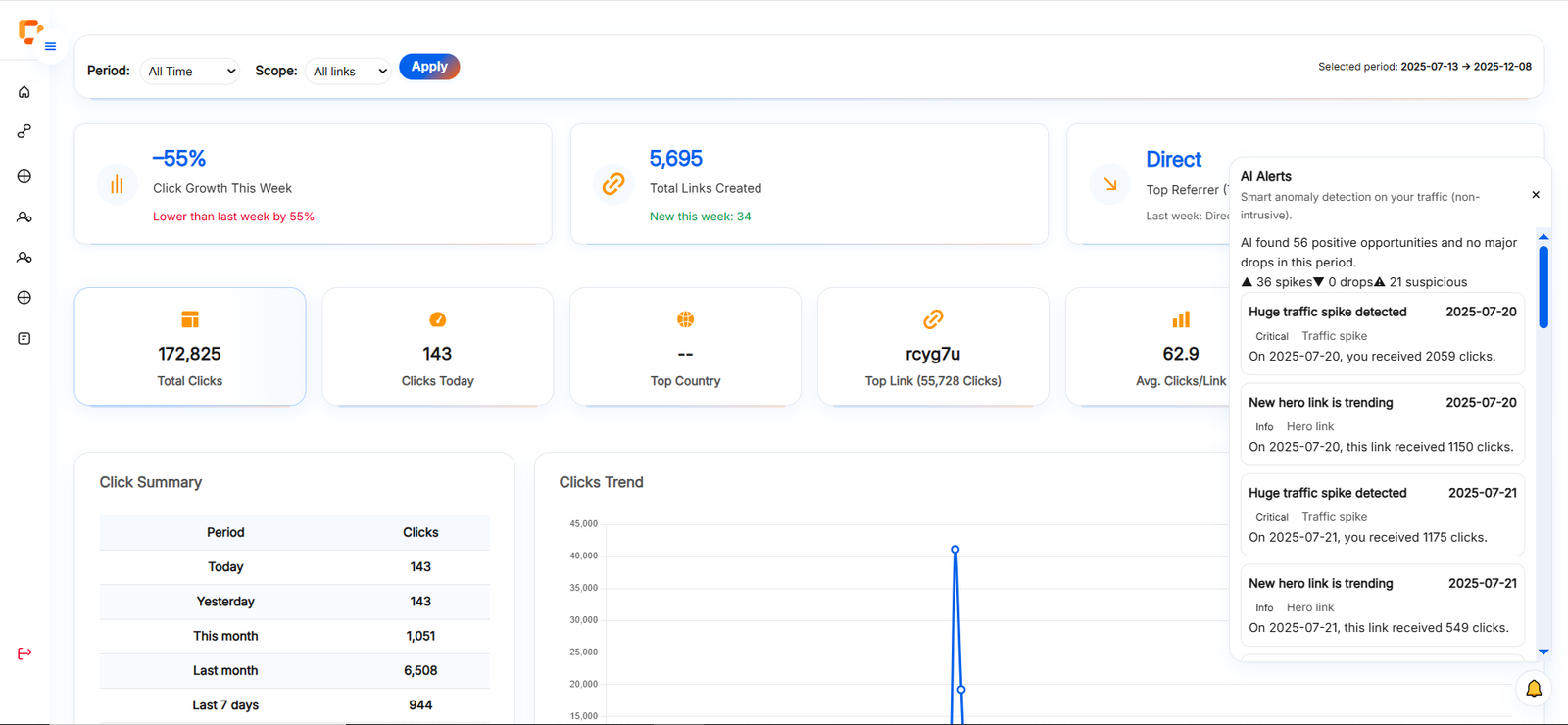Click the yellow notification bell icon
The width and height of the screenshot is (1568, 725).
pos(1534,689)
